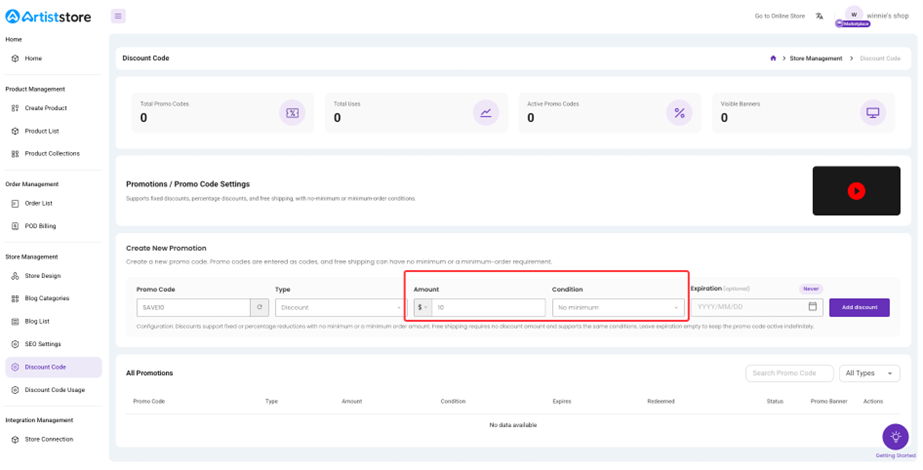923x470 pixels.
Task: Click the Visible Banners monitor icon
Action: tap(872, 112)
